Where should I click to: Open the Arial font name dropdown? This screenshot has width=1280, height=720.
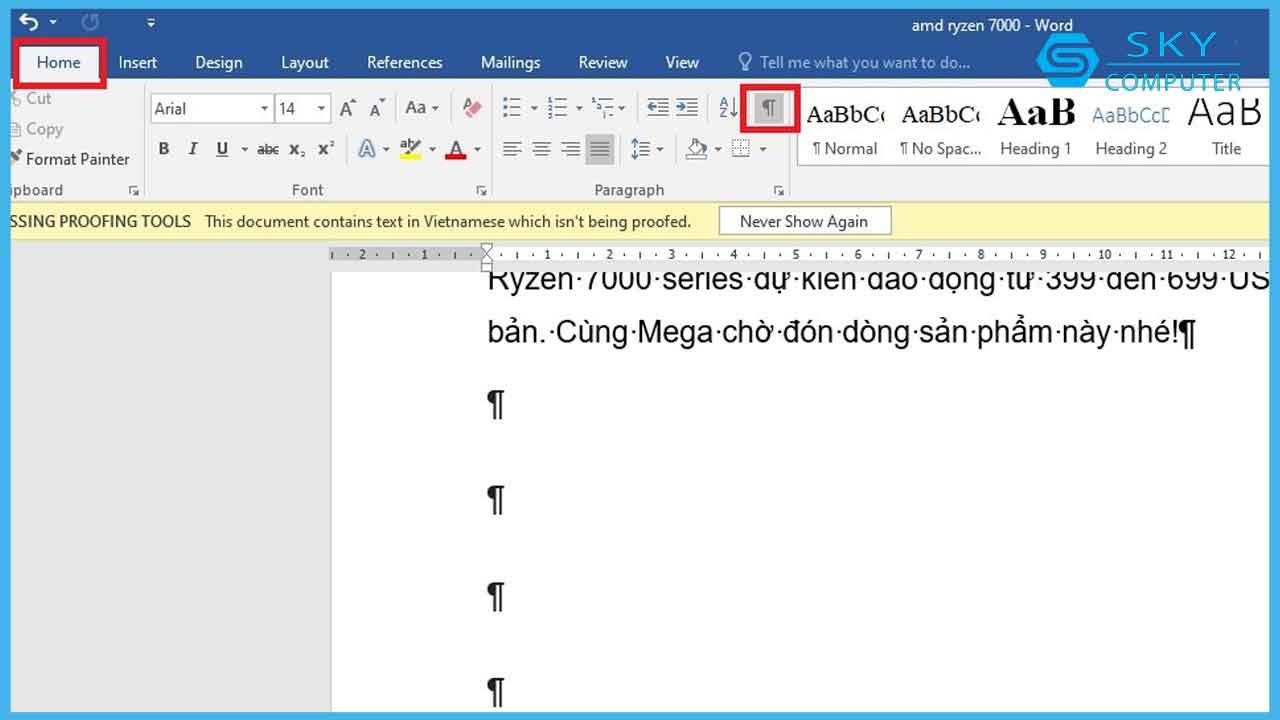click(x=264, y=109)
